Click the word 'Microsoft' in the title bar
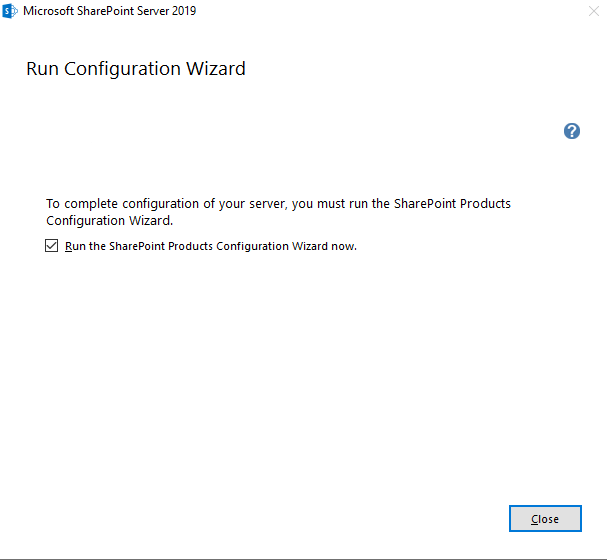The width and height of the screenshot is (607, 560). [48, 11]
